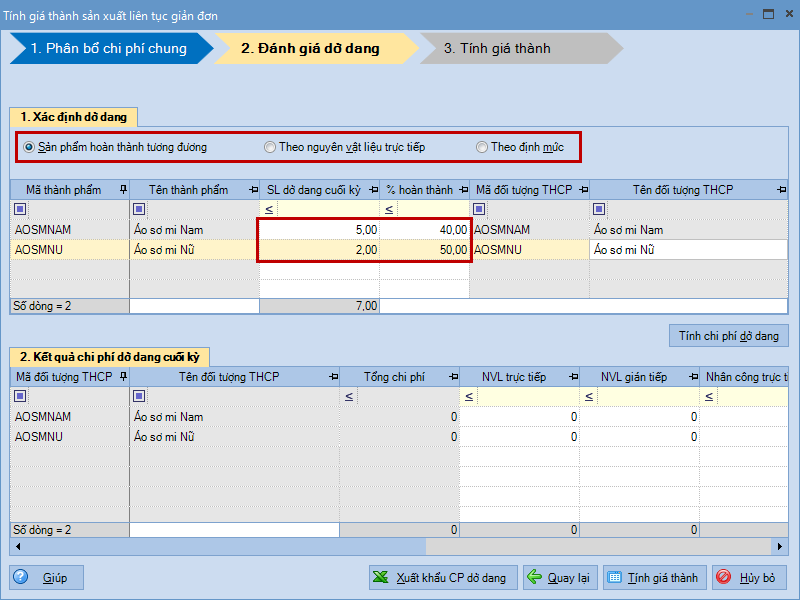This screenshot has height=600, width=800.
Task: Open filter operator for Tên thành phẩm
Action: click(x=139, y=209)
